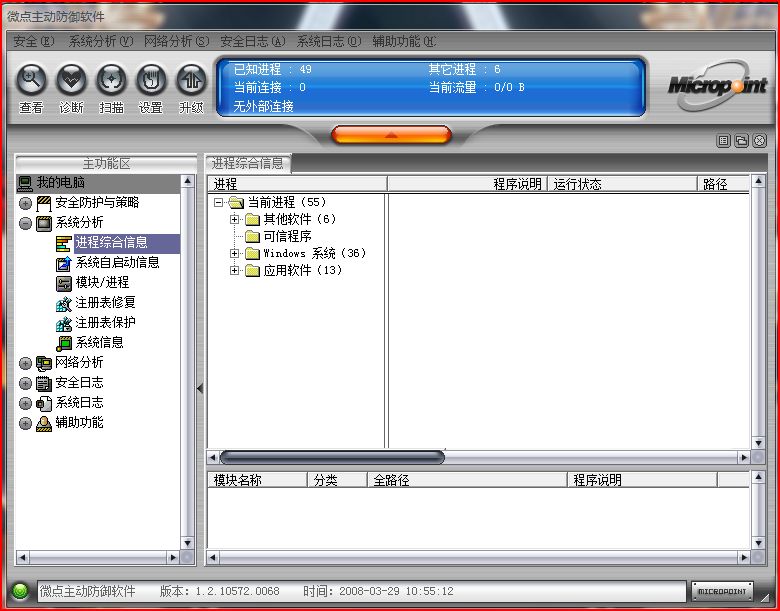This screenshot has width=780, height=611.
Task: Expand the 系统日志 sidebar node
Action: 25,403
